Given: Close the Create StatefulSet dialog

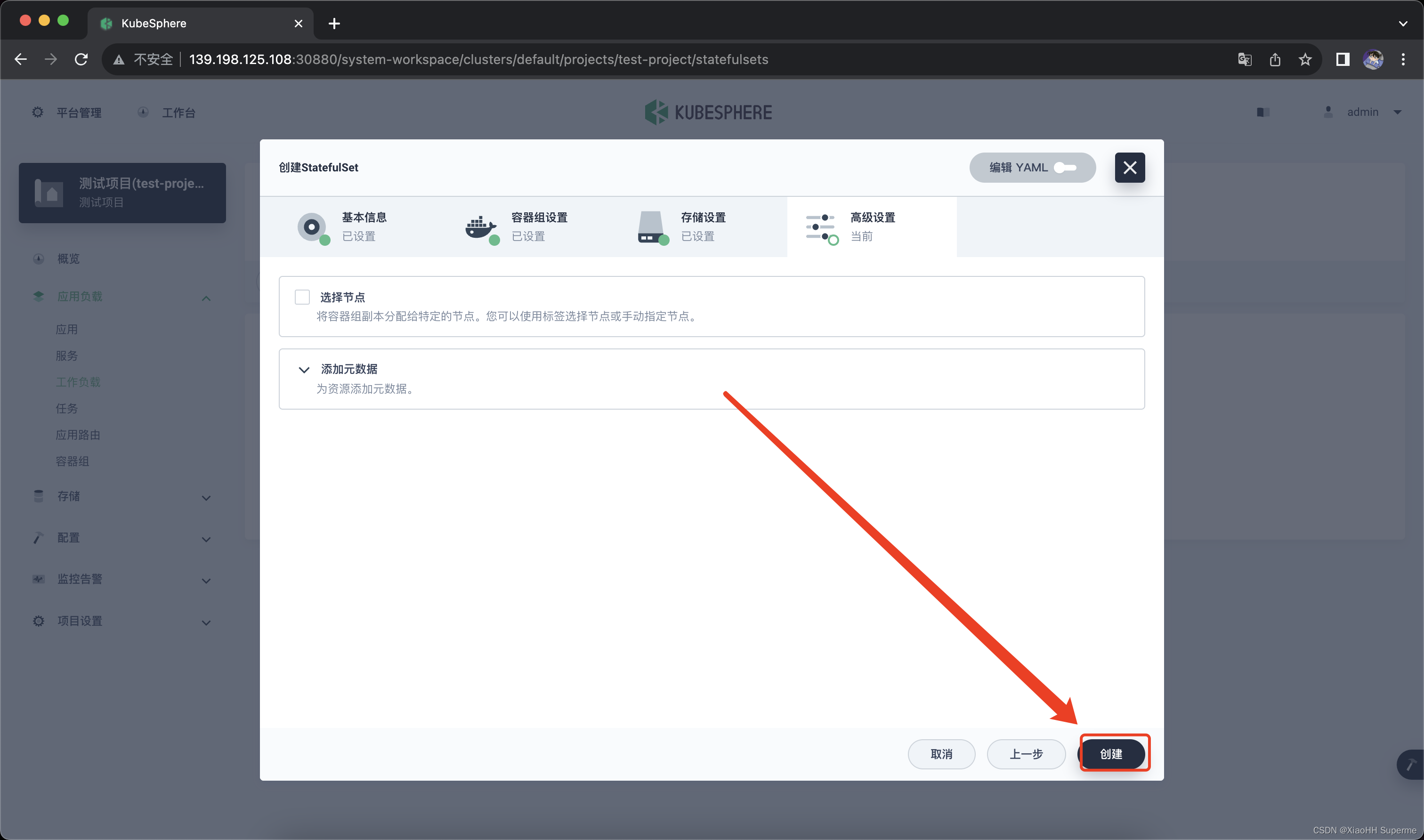Looking at the screenshot, I should point(1130,168).
